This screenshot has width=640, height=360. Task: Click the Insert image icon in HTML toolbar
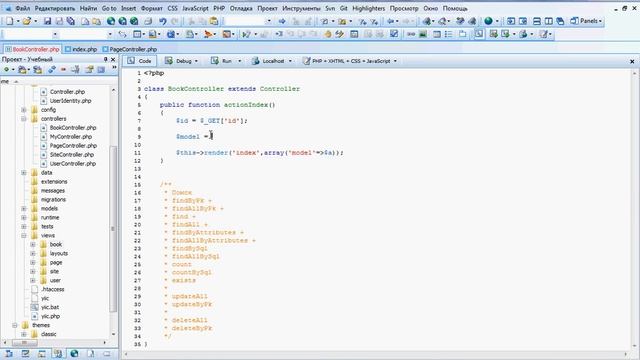[x=423, y=34]
